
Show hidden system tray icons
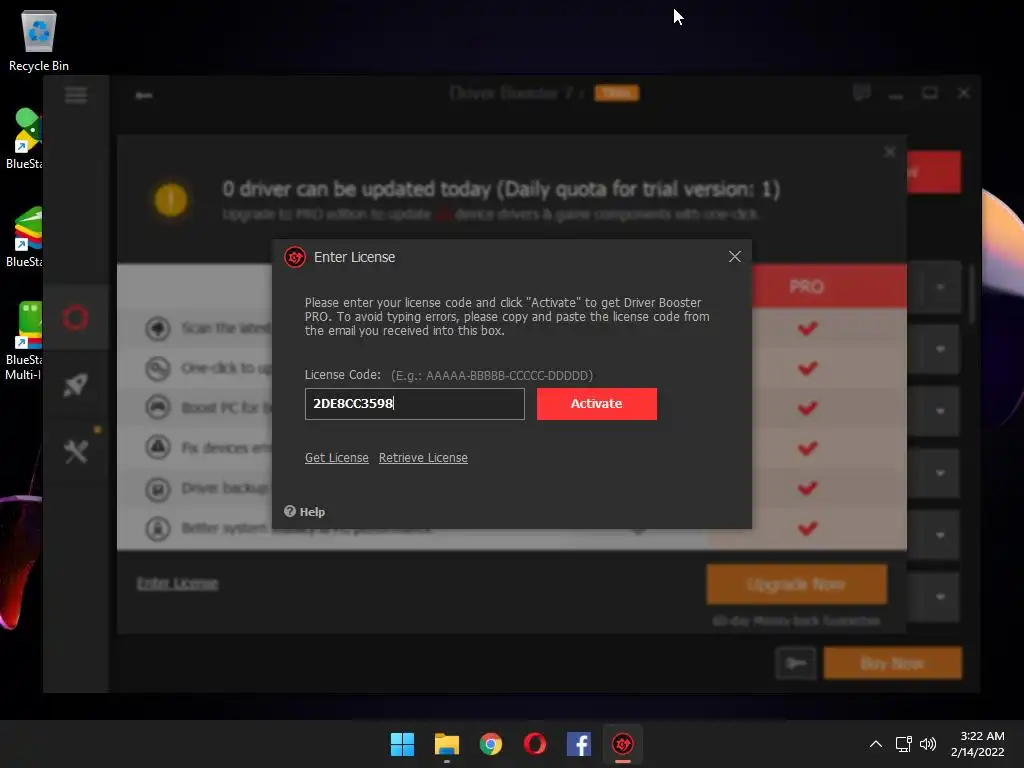click(876, 744)
